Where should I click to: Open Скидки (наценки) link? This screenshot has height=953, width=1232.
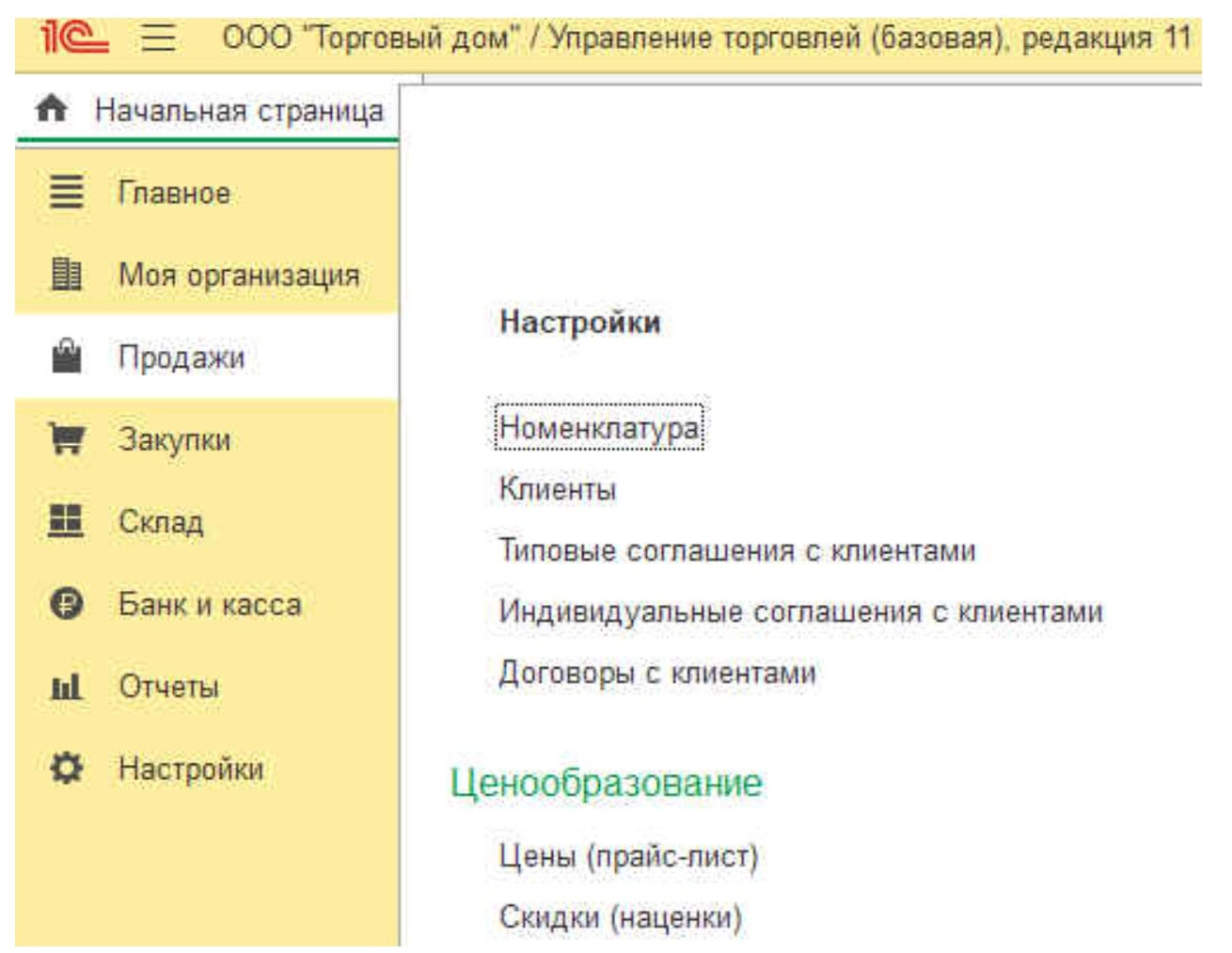coord(621,917)
